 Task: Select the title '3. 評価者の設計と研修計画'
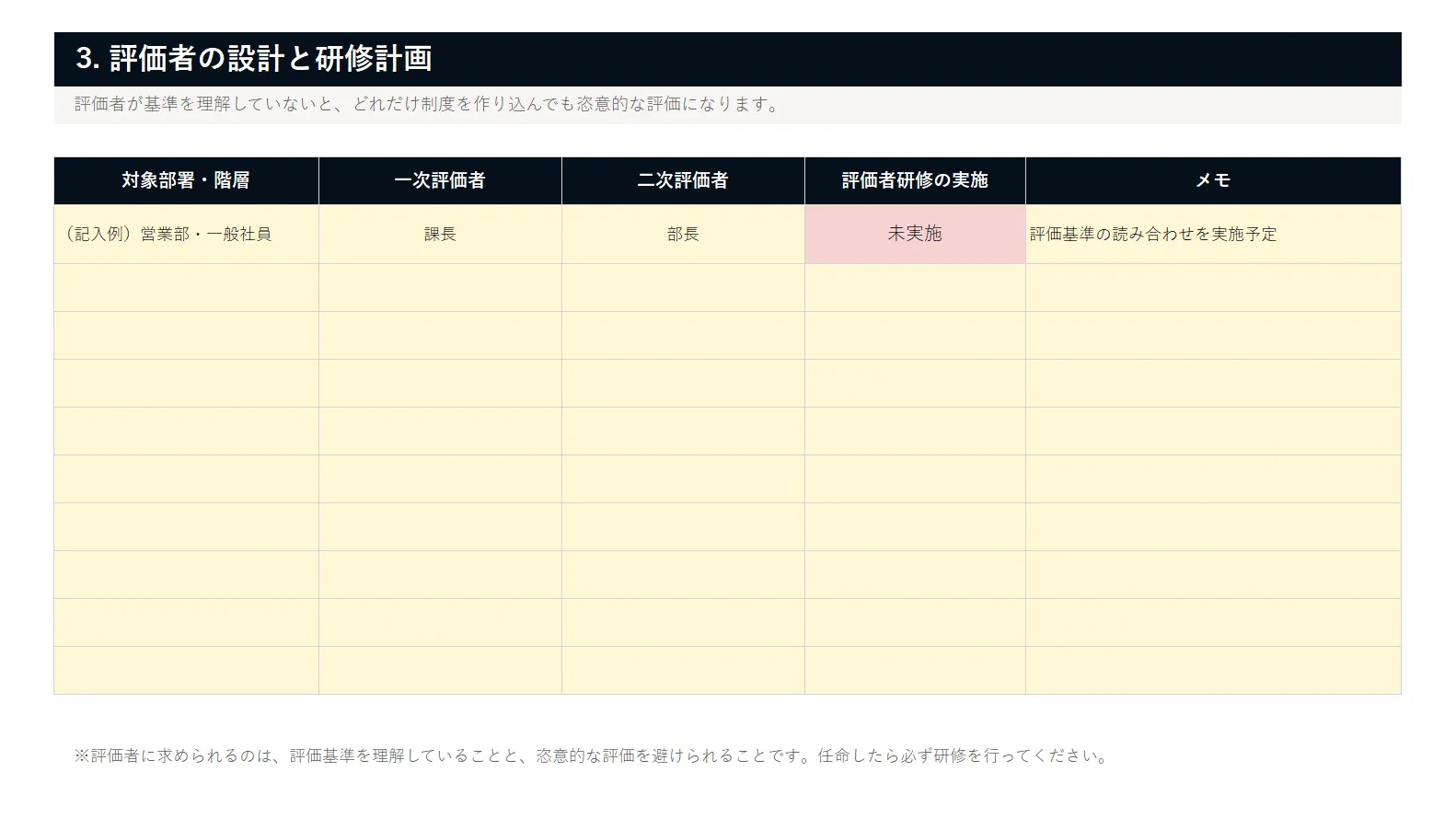(254, 59)
